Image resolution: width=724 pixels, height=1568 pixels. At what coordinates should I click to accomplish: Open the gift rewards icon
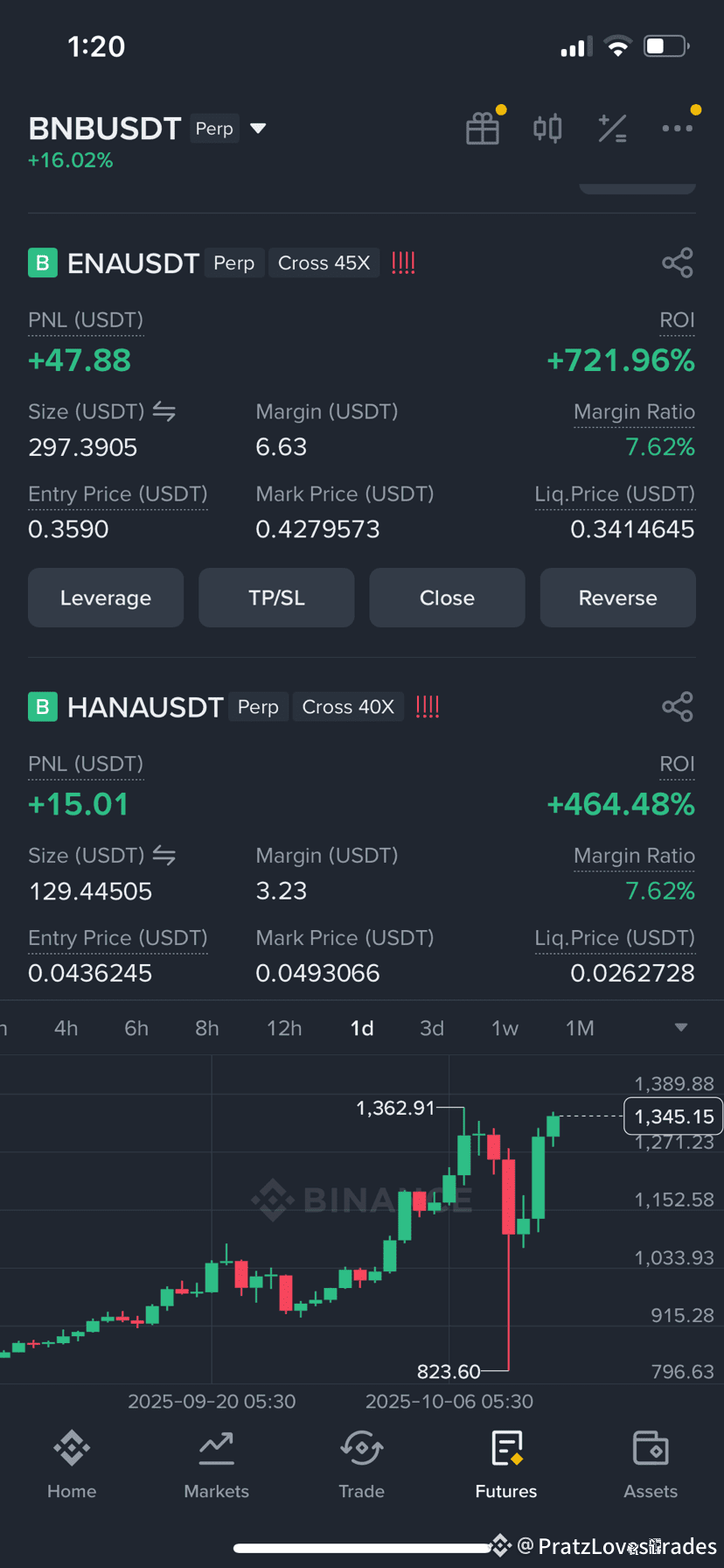483,129
